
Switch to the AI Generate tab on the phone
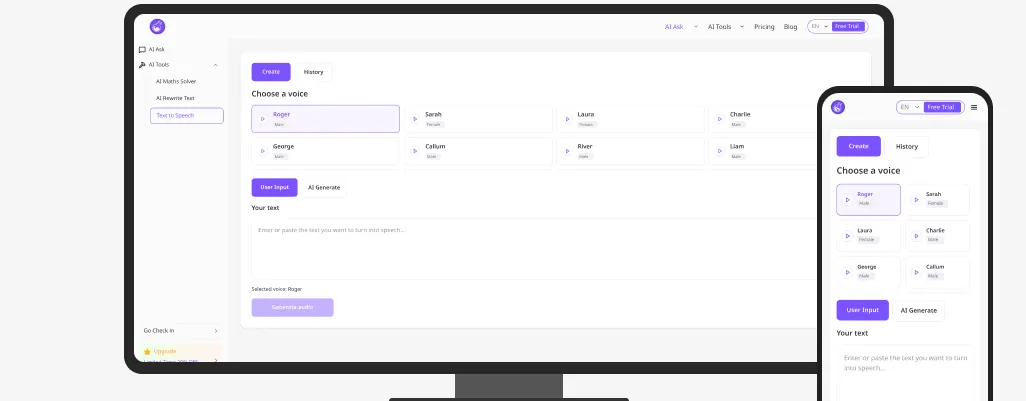coord(919,311)
